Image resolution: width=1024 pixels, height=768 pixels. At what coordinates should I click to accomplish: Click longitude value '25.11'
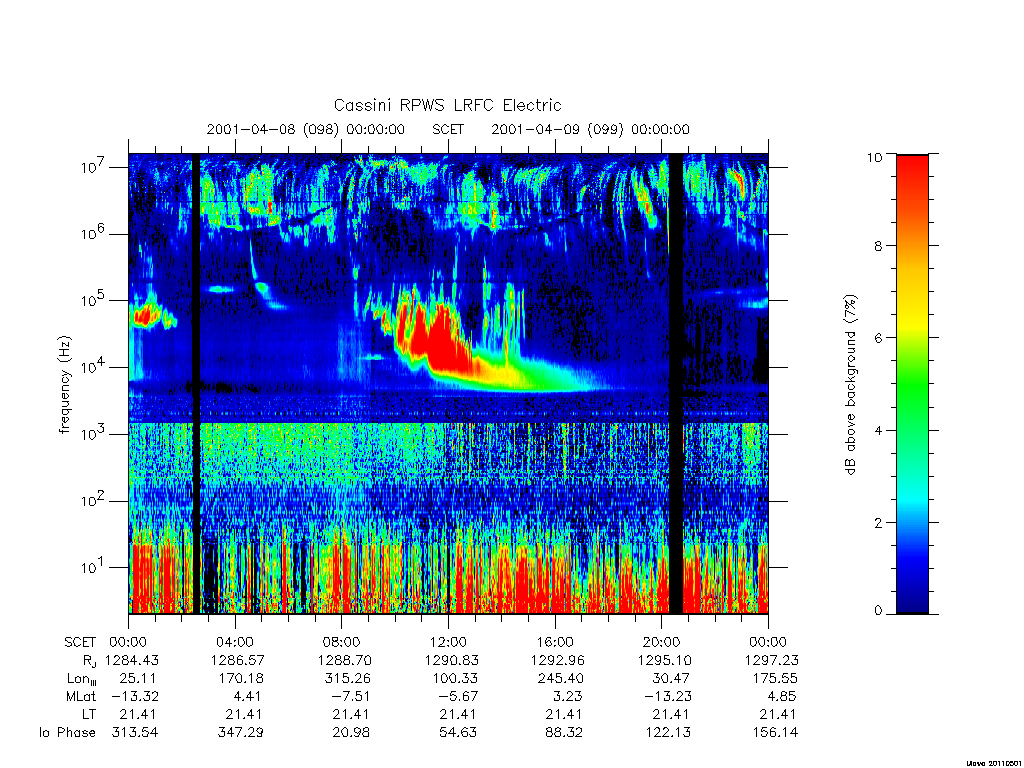138,679
